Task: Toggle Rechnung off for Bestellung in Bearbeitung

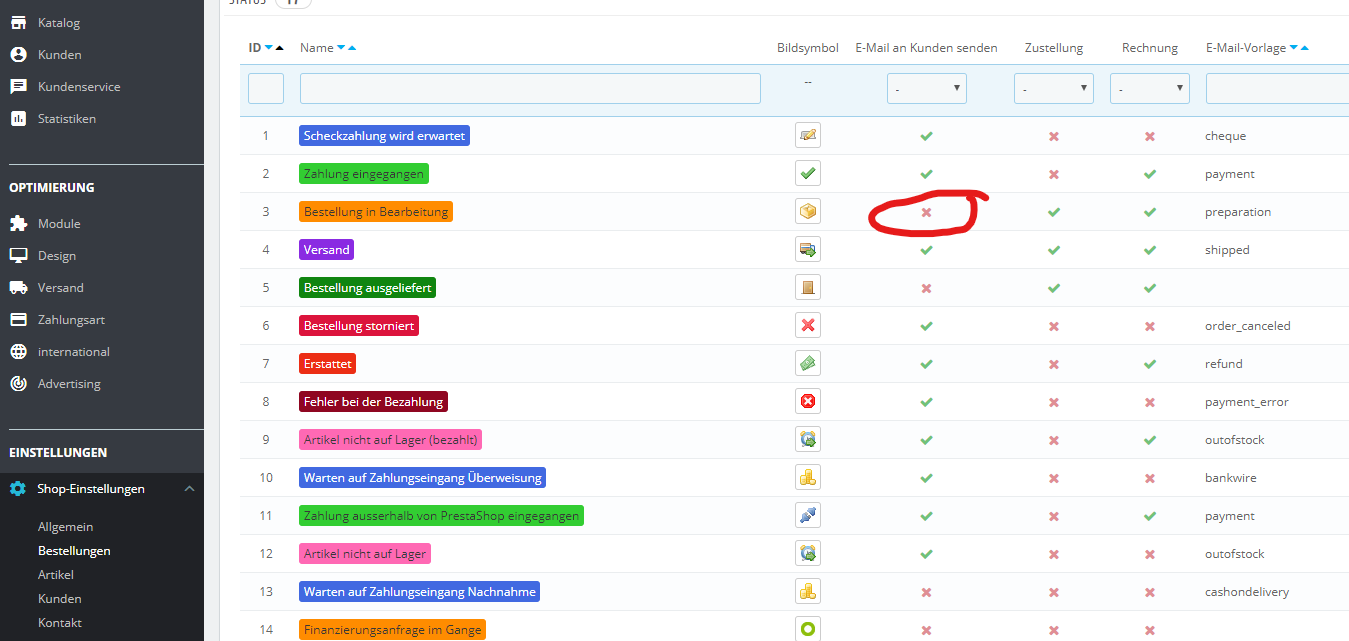Action: 1150,212
